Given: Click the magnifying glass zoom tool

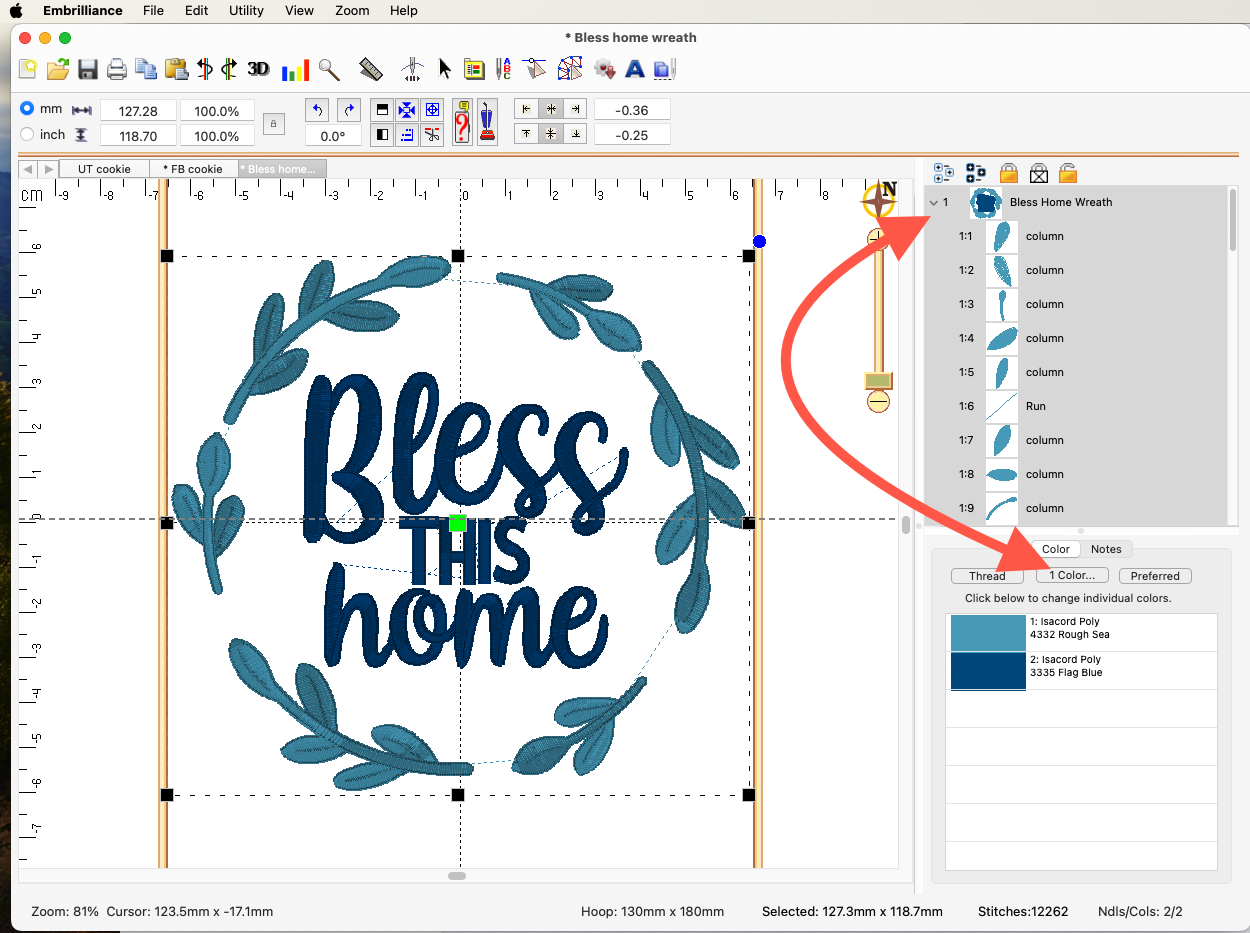Looking at the screenshot, I should [x=329, y=69].
